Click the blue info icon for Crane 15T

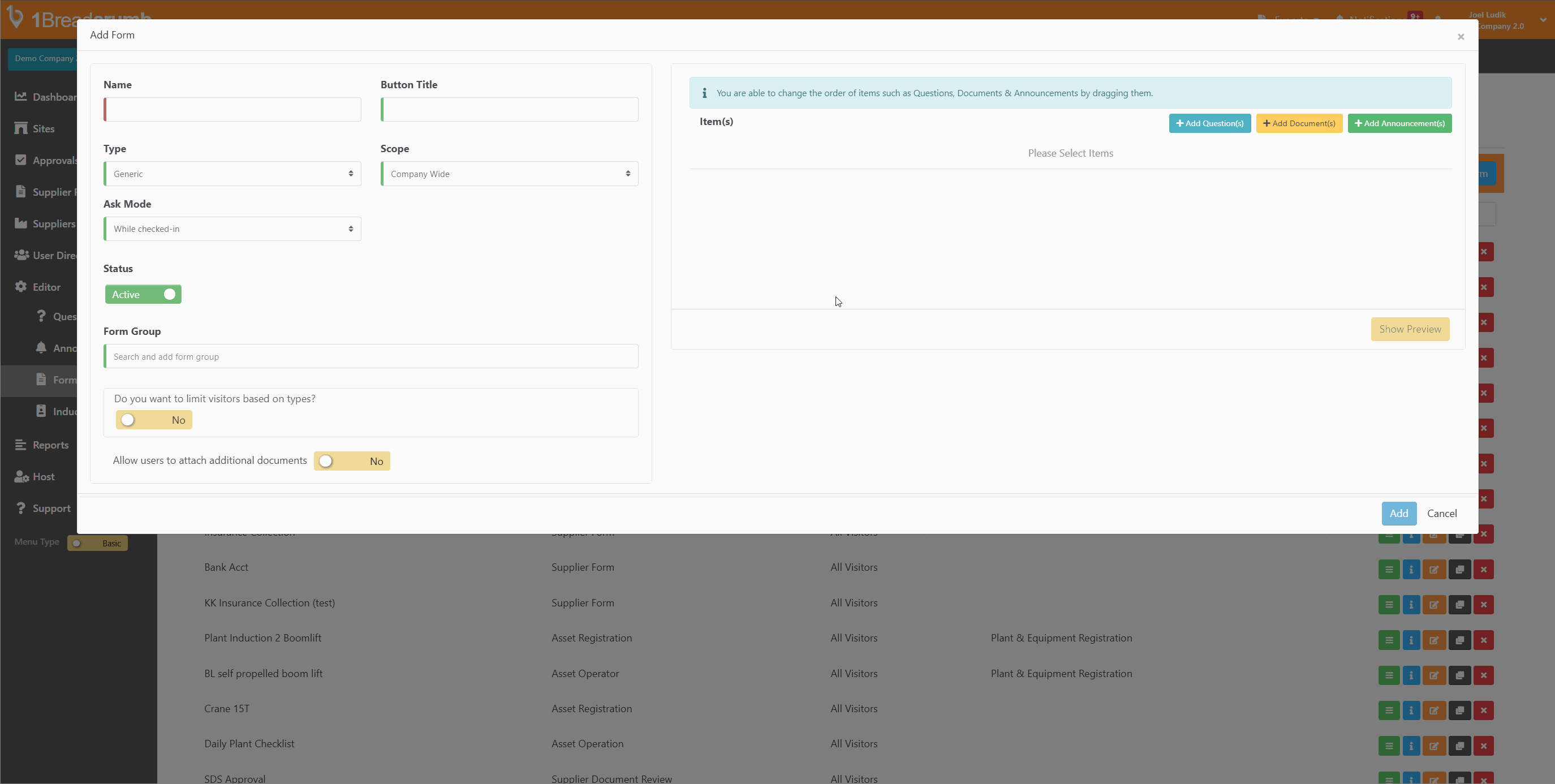tap(1411, 710)
